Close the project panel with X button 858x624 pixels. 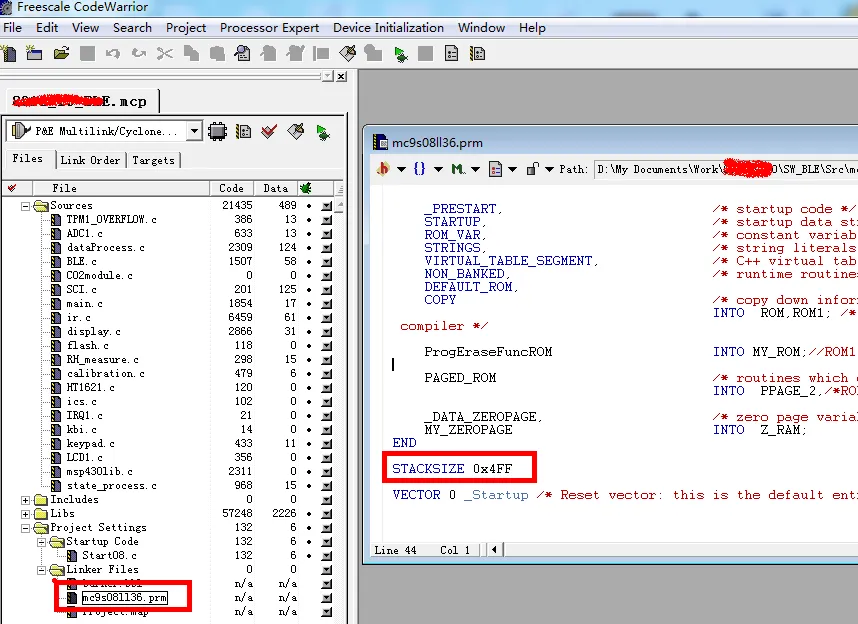pos(341,76)
